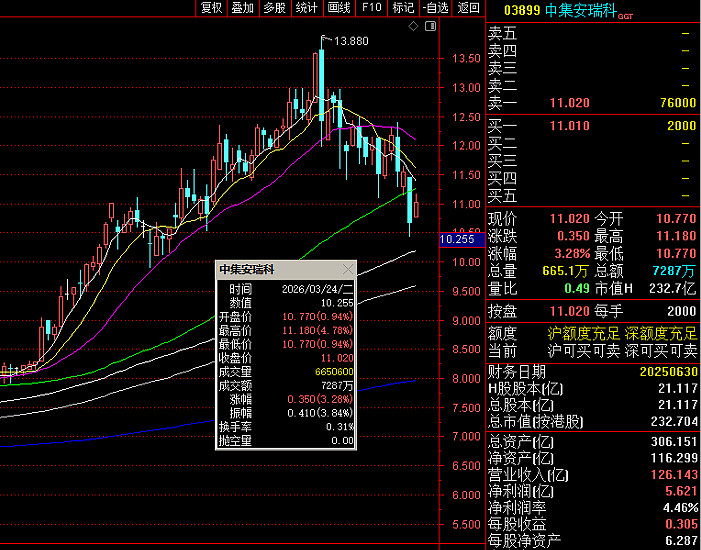This screenshot has height=550, width=701.
Task: Click the 沪额度充足 status text
Action: tap(583, 334)
